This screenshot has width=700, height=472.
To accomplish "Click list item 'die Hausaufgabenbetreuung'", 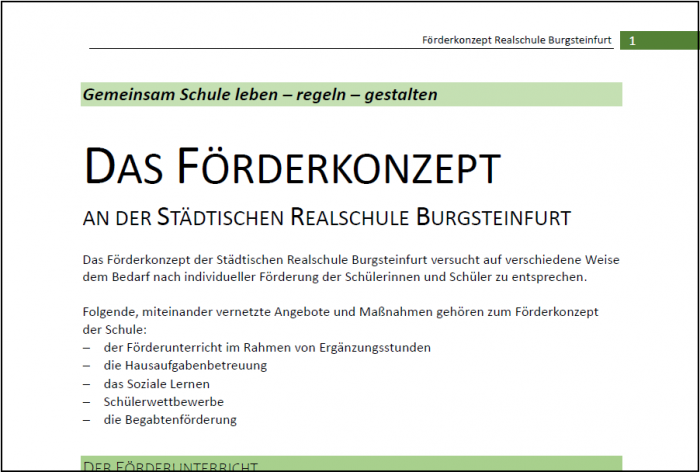I will coord(185,366).
